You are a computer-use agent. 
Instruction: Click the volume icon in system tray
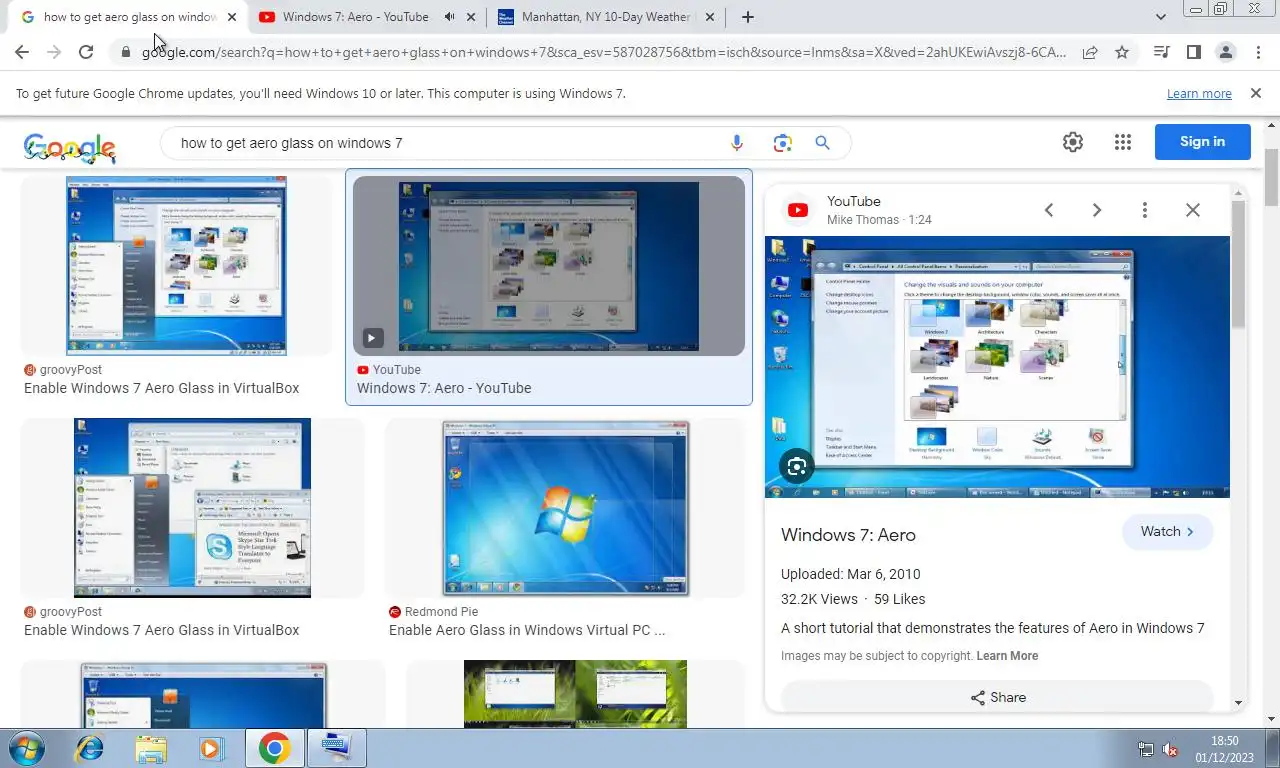1170,749
